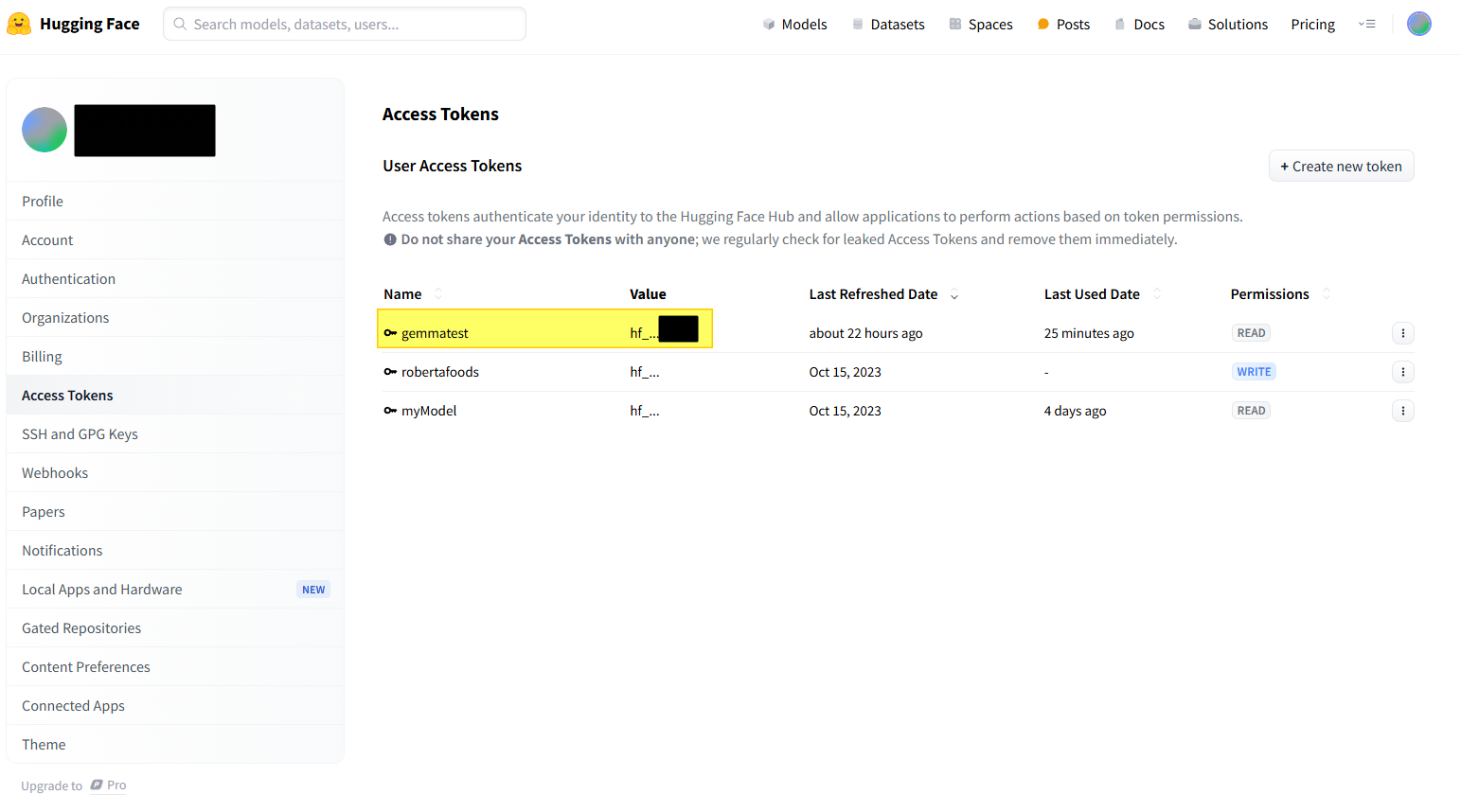Viewport: 1461px width, 812px height.
Task: Click the NEW badge beside Local Apps
Action: pos(313,590)
